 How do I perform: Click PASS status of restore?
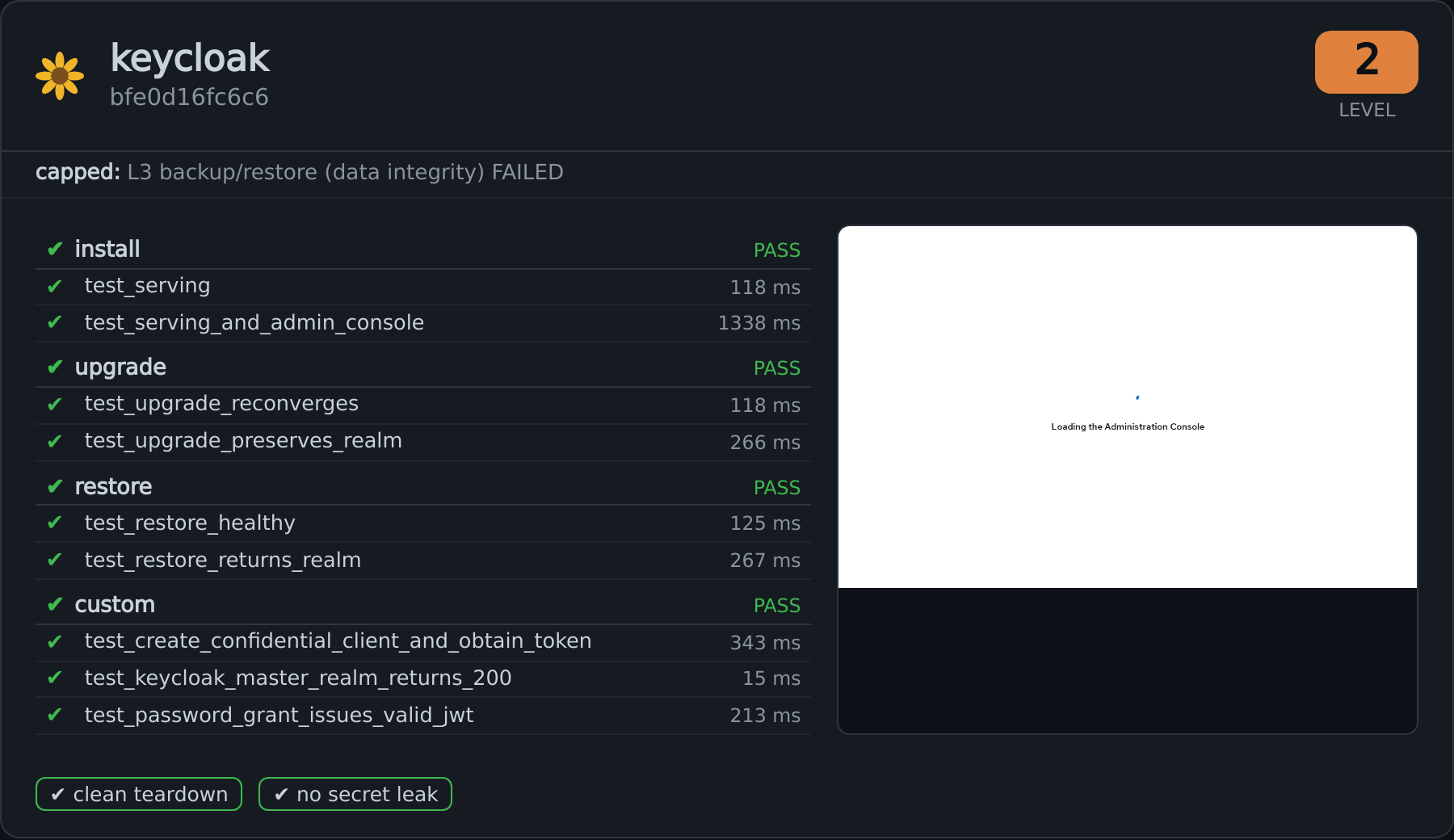[x=776, y=488]
